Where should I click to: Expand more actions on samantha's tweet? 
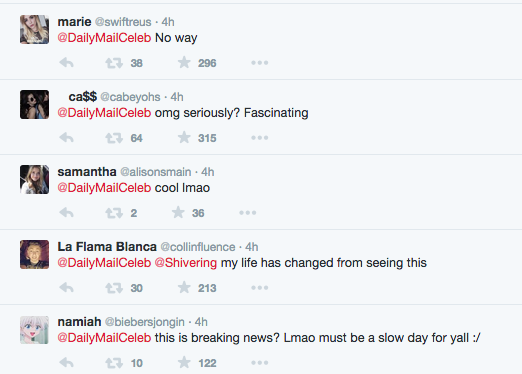pyautogui.click(x=248, y=213)
